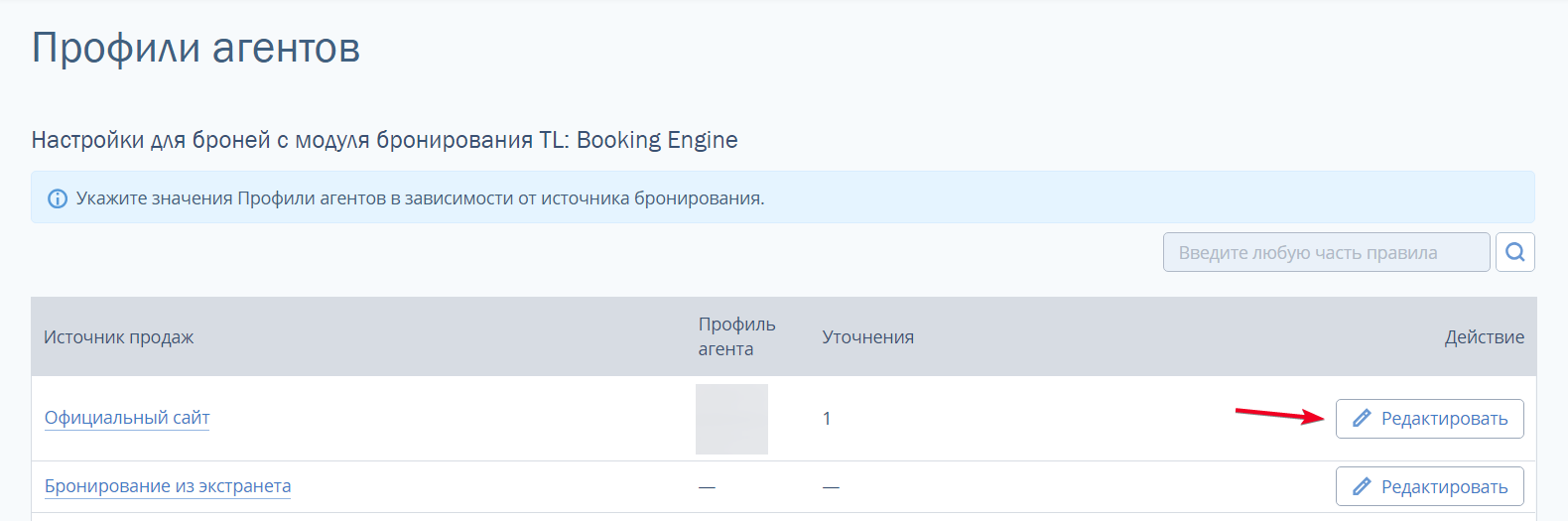Click Редактировать text for Бронирование из экстранета
The image size is (1568, 521).
(1444, 487)
